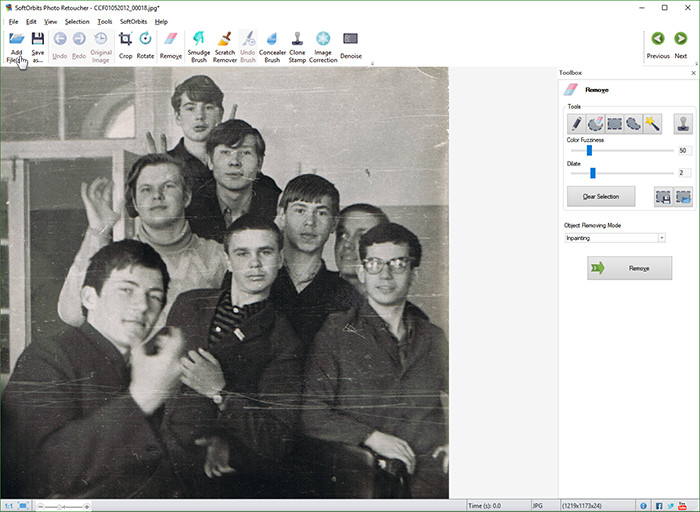The height and width of the screenshot is (512, 700).
Task: Open the Denoise tool
Action: coord(350,39)
